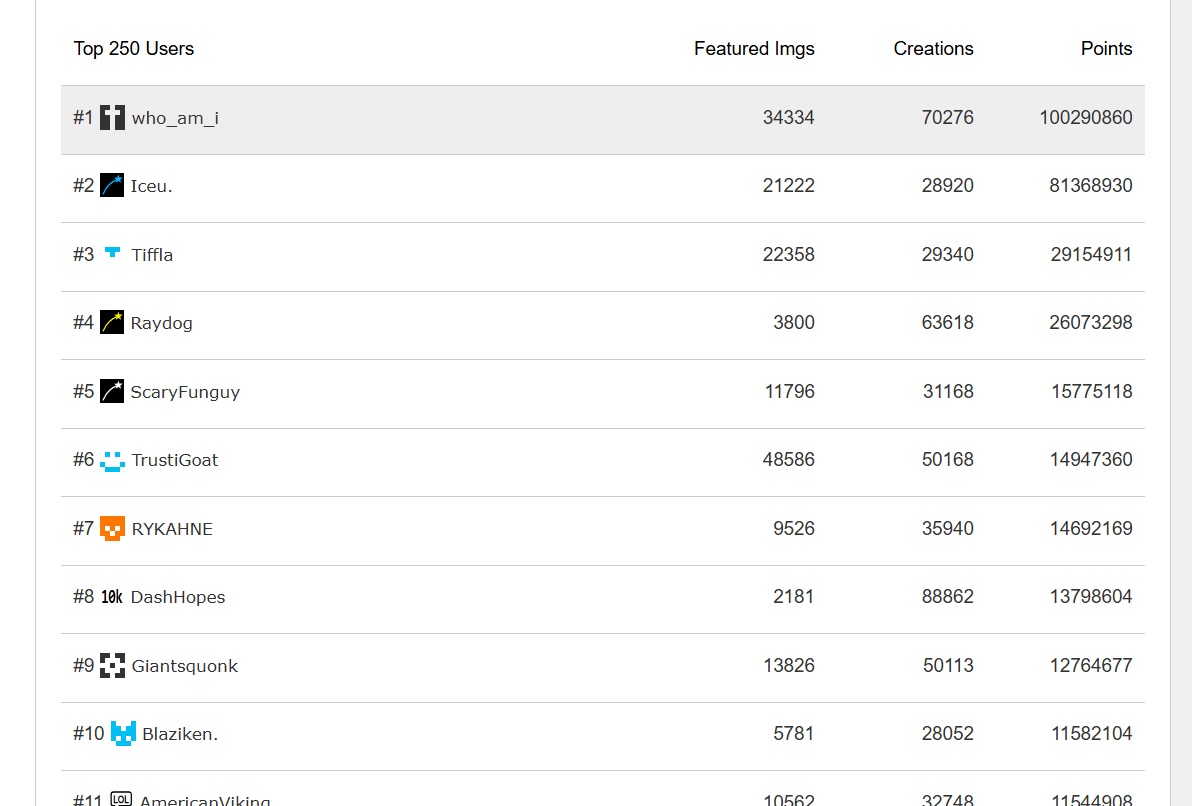Click the who_am_i user avatar icon
This screenshot has width=1192, height=806.
click(x=112, y=118)
